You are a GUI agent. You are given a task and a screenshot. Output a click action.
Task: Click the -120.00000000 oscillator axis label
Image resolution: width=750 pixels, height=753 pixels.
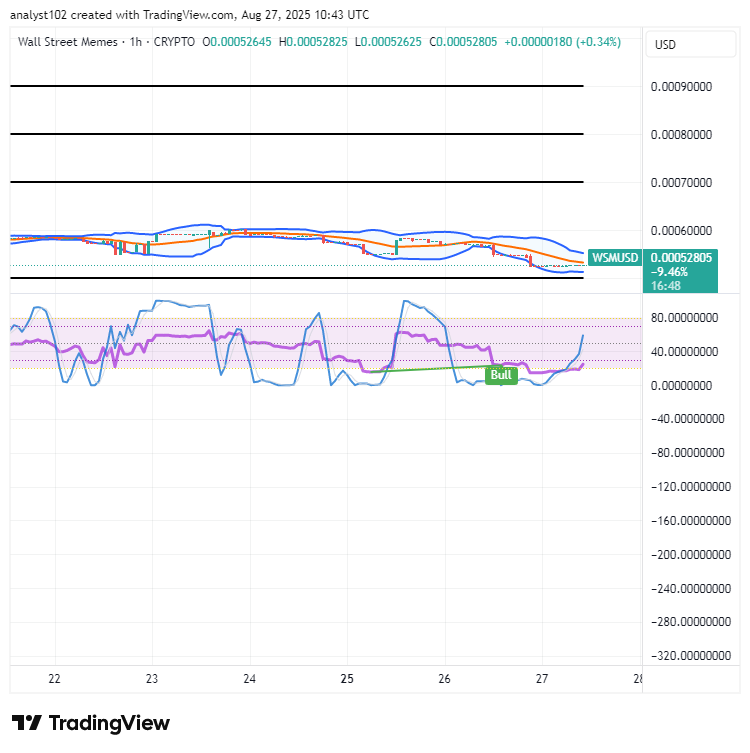[x=691, y=487]
